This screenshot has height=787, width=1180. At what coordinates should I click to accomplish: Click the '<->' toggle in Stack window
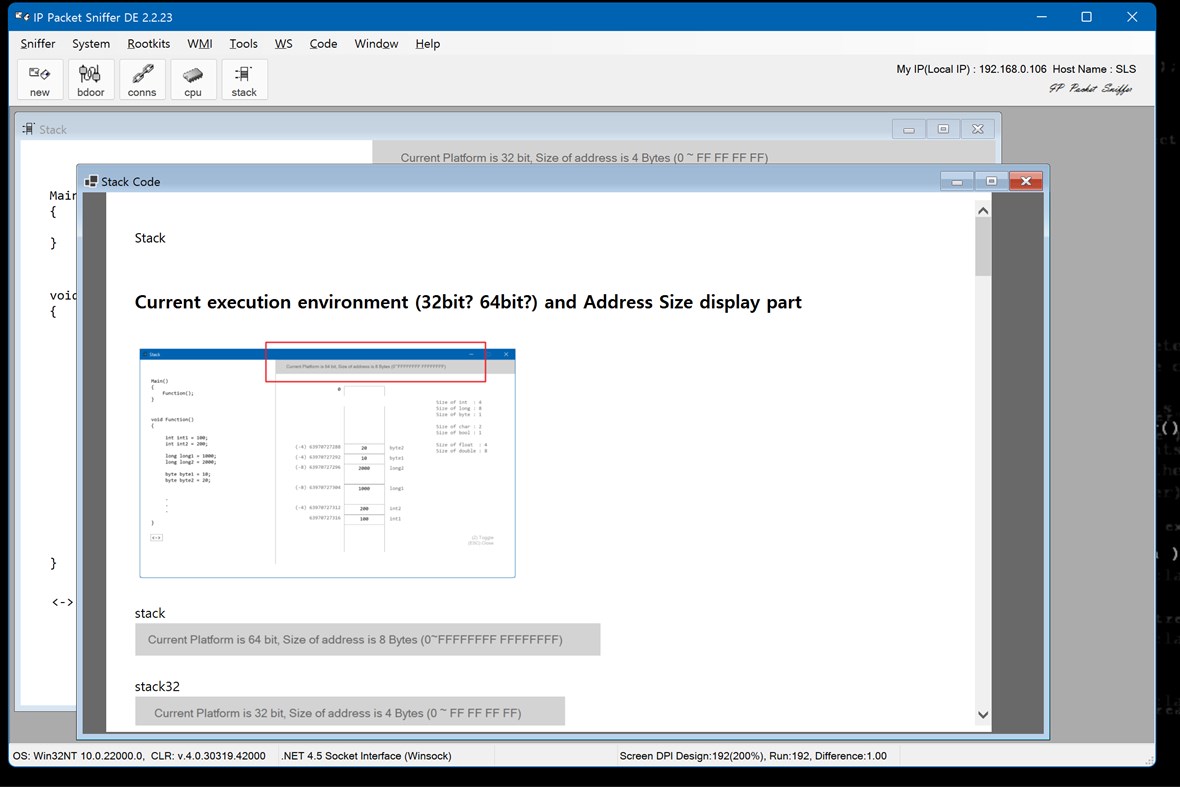pyautogui.click(x=62, y=602)
